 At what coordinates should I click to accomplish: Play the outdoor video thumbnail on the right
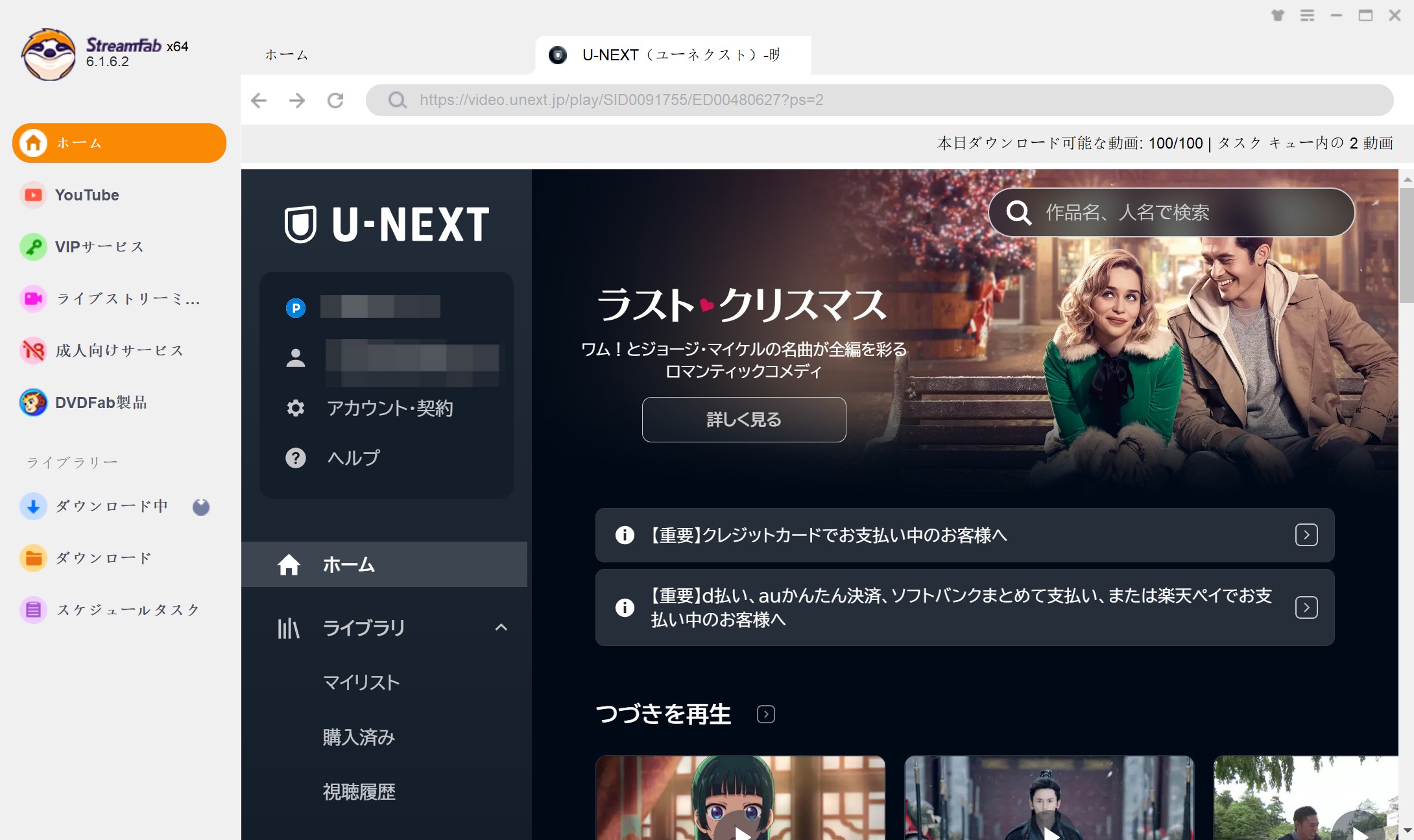[x=1306, y=798]
